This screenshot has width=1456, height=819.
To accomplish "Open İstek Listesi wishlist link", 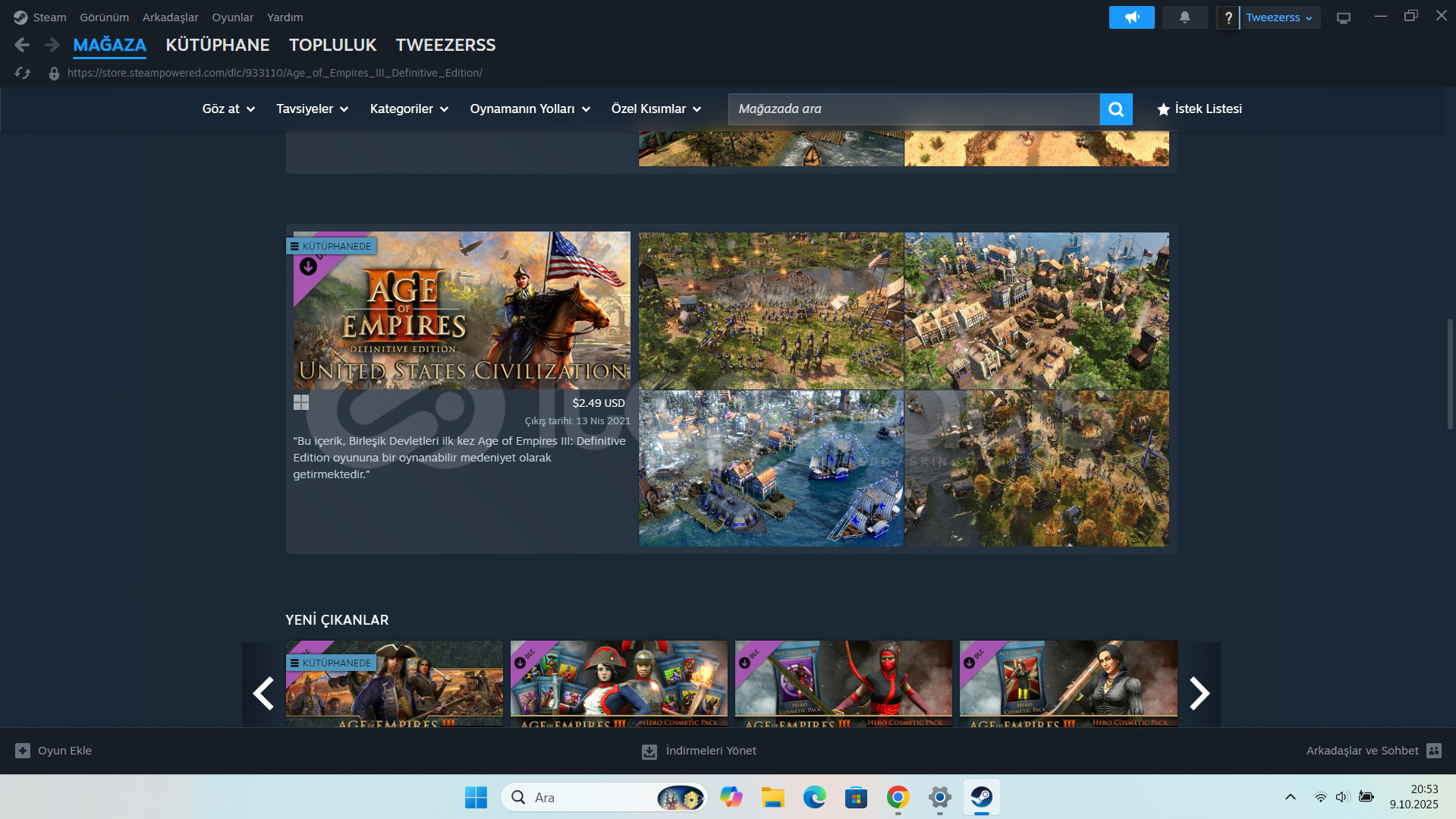I will pyautogui.click(x=1199, y=109).
